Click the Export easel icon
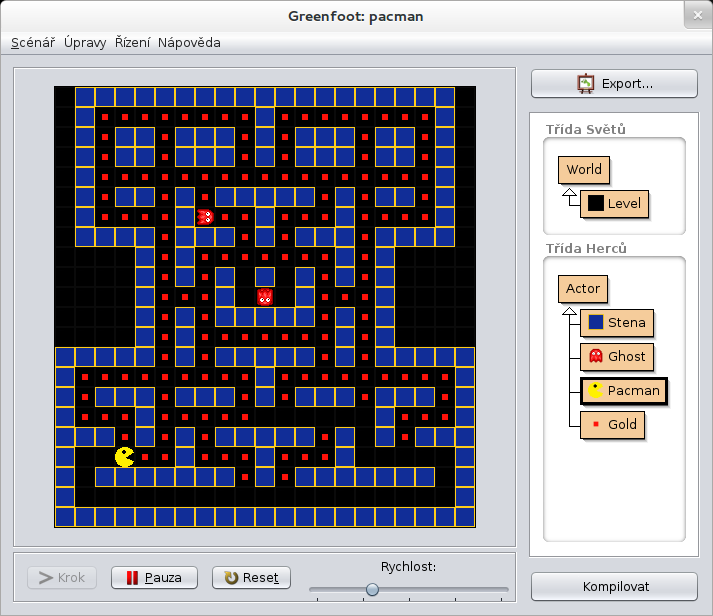The width and height of the screenshot is (713, 616). [x=586, y=84]
